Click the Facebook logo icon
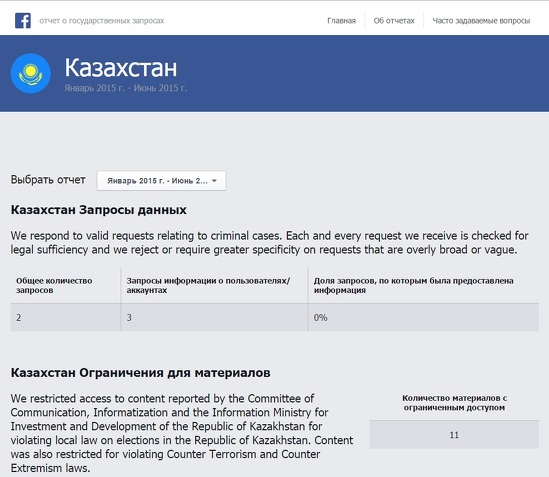Viewport: 549px width, 477px height. click(x=23, y=21)
